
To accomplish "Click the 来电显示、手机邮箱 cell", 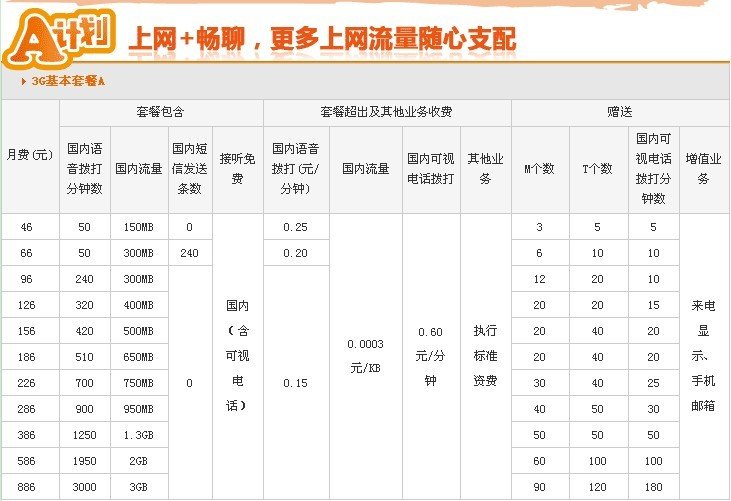I will pyautogui.click(x=703, y=357).
